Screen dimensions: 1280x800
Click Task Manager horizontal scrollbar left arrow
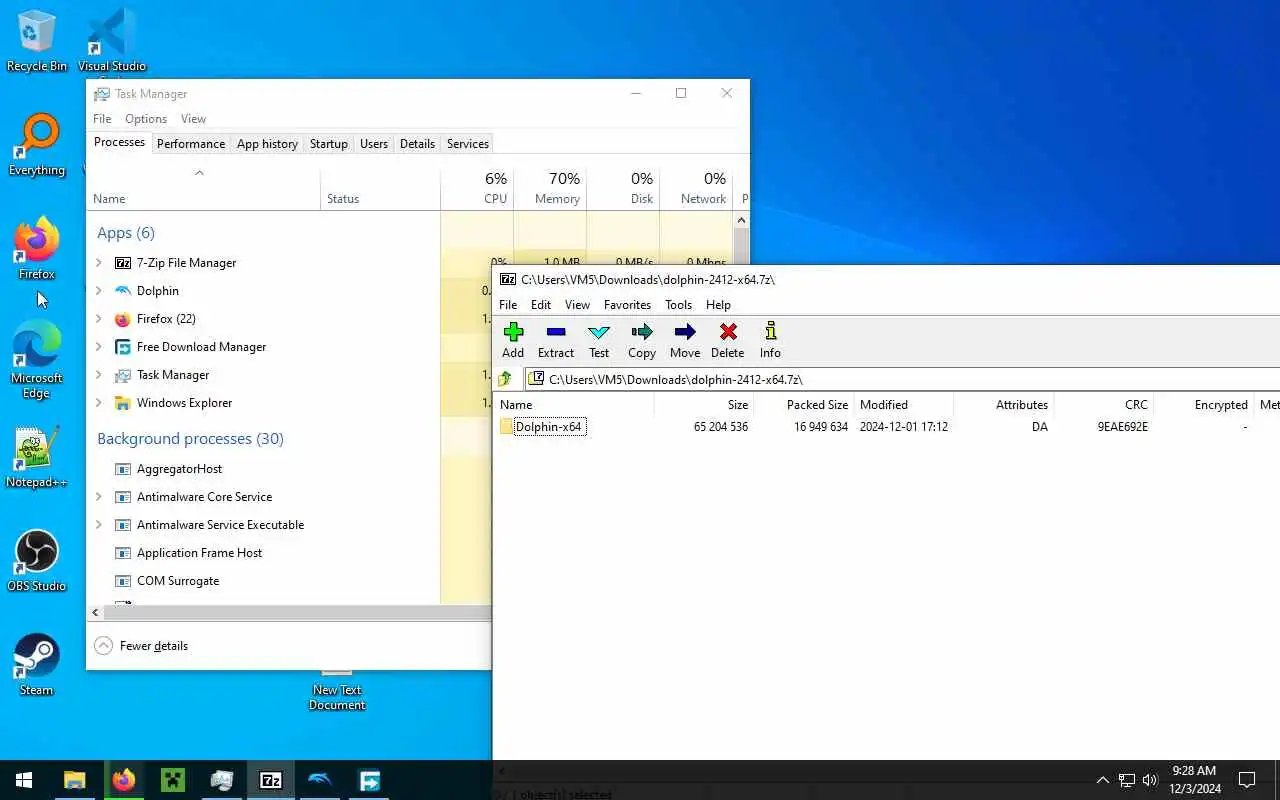[x=96, y=612]
